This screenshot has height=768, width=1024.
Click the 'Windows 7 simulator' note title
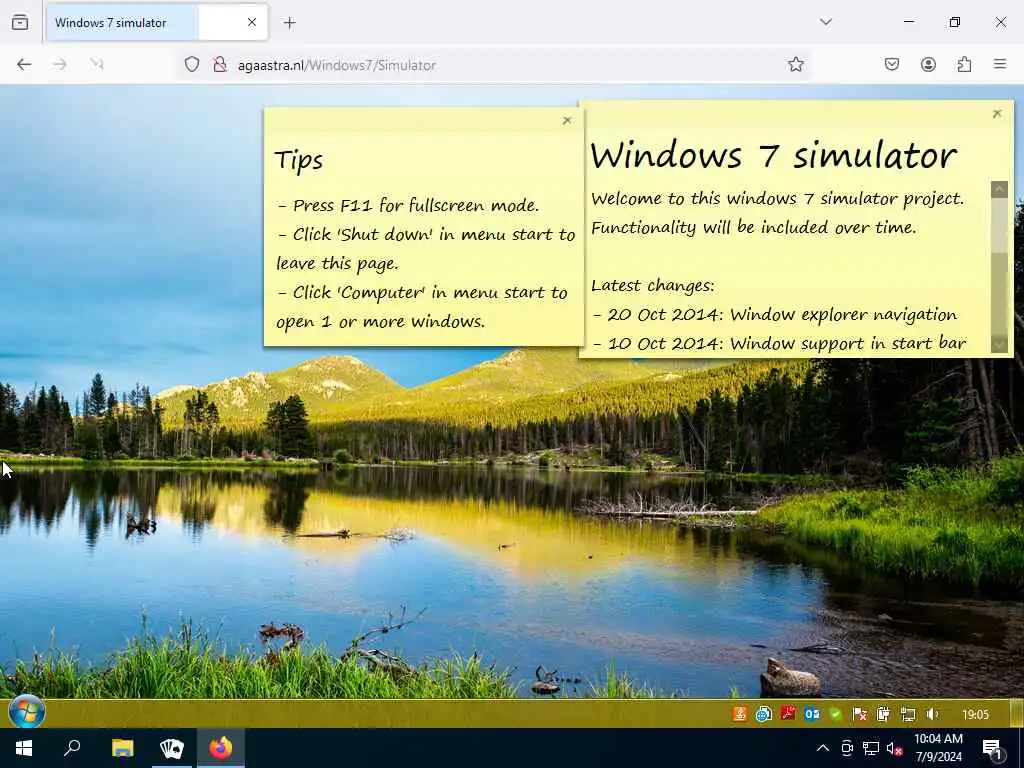click(773, 155)
